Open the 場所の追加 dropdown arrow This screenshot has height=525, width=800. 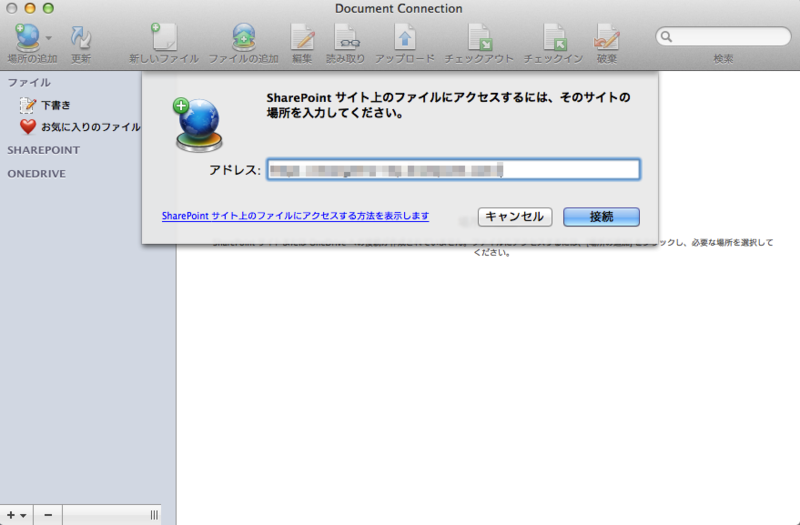click(49, 38)
